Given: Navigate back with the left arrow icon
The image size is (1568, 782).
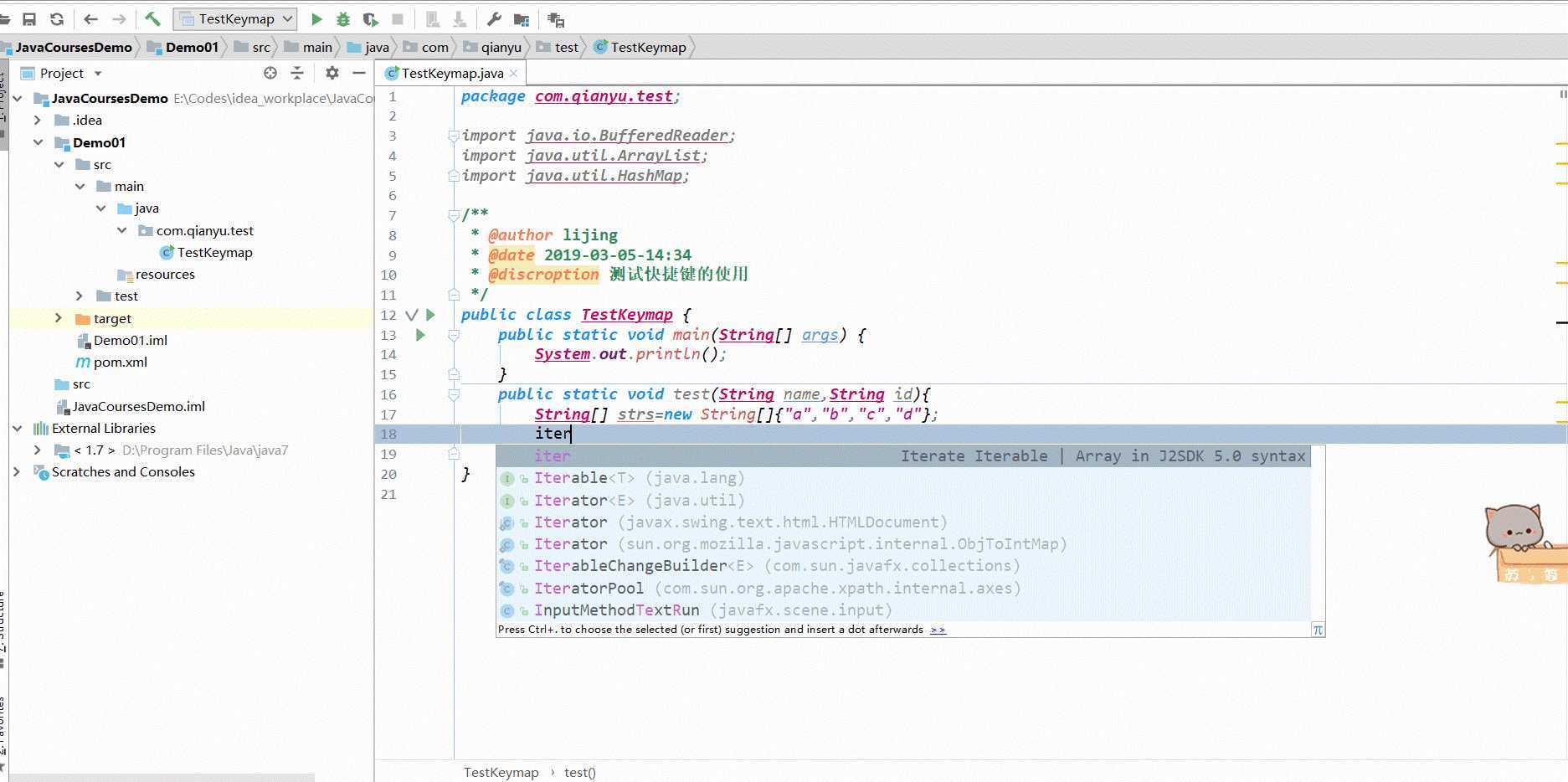Looking at the screenshot, I should (x=91, y=18).
